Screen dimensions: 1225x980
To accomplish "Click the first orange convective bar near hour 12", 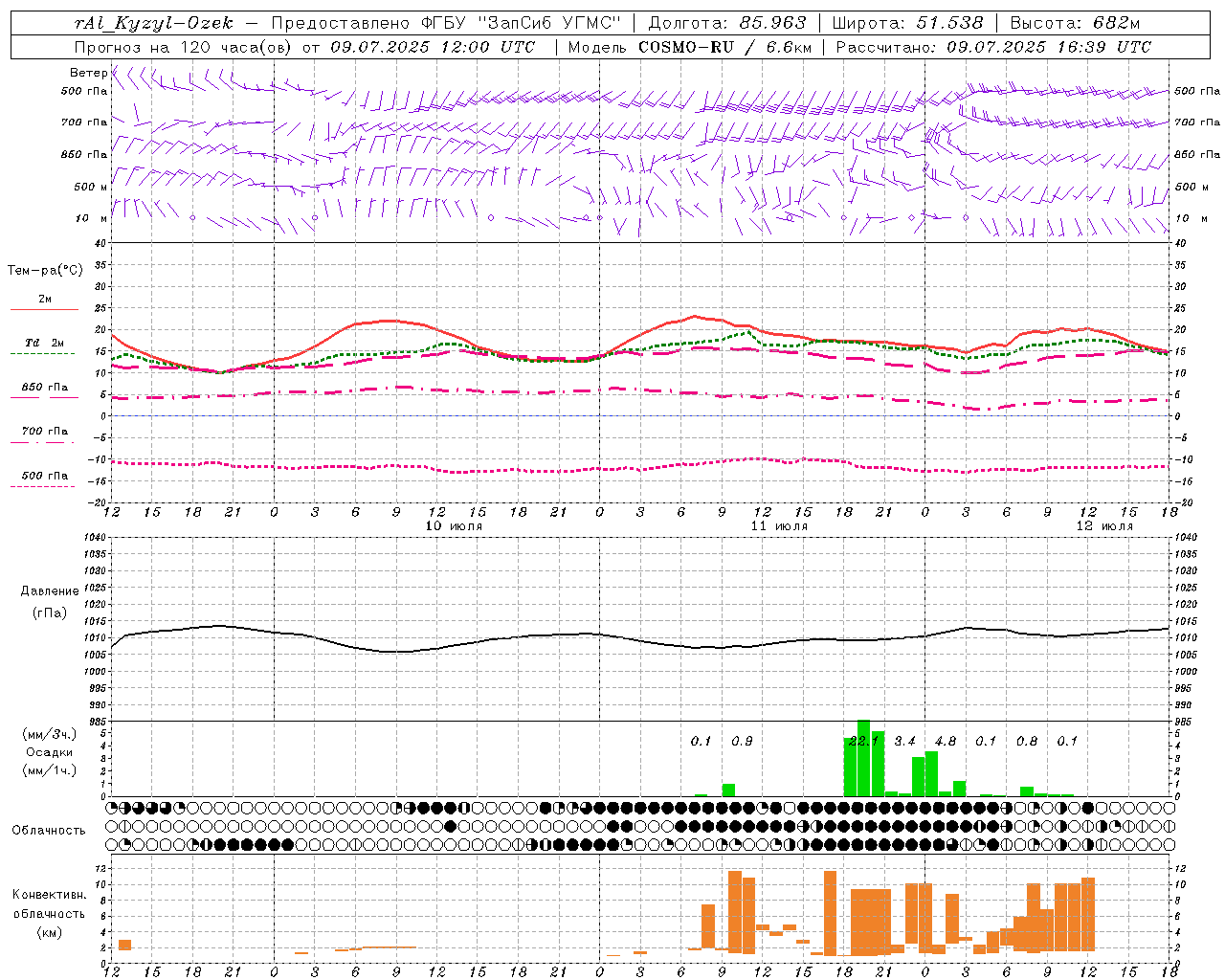I will (124, 945).
